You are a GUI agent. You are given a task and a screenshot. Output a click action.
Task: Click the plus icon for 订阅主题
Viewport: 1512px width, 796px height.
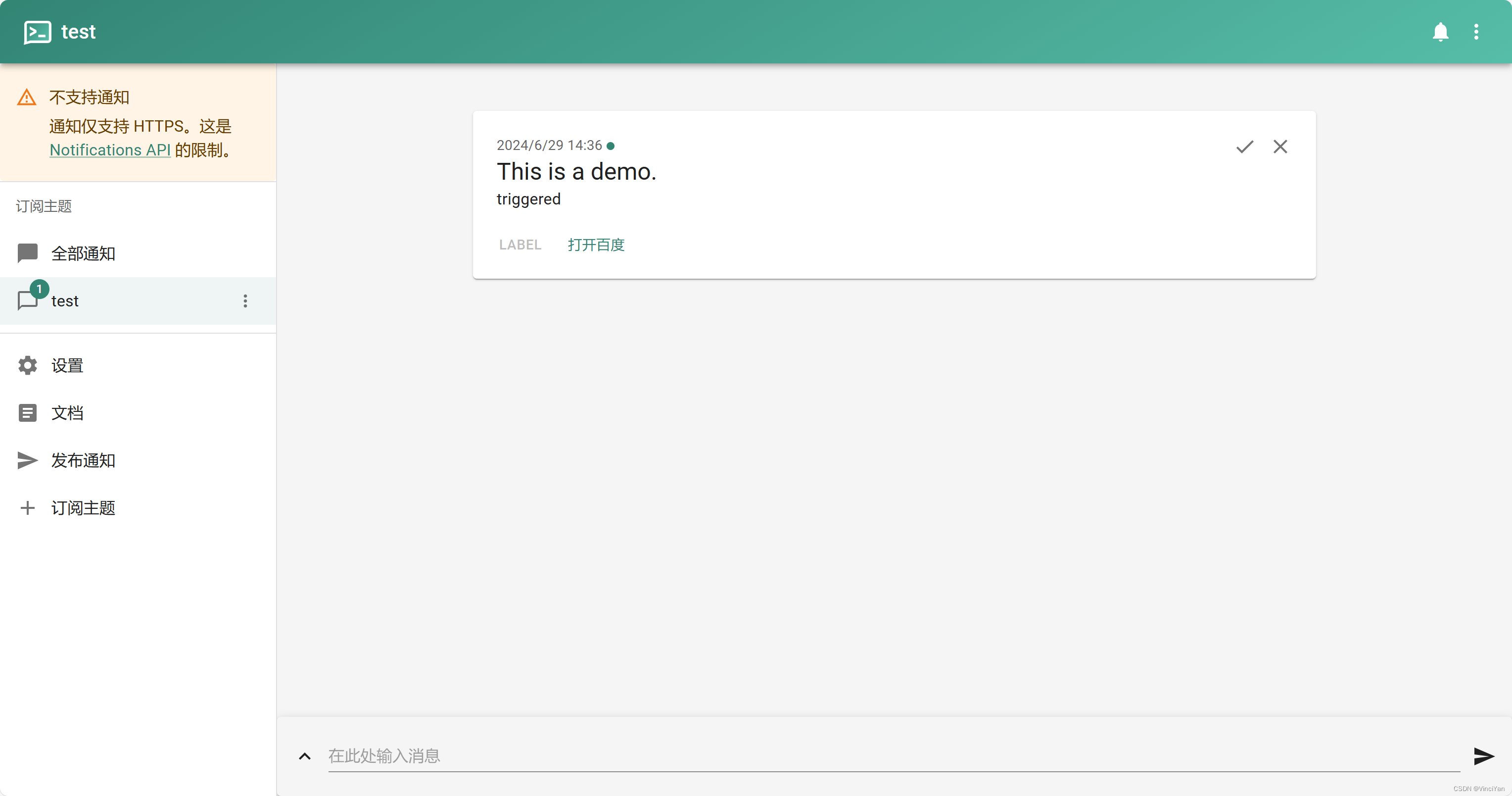click(x=27, y=507)
